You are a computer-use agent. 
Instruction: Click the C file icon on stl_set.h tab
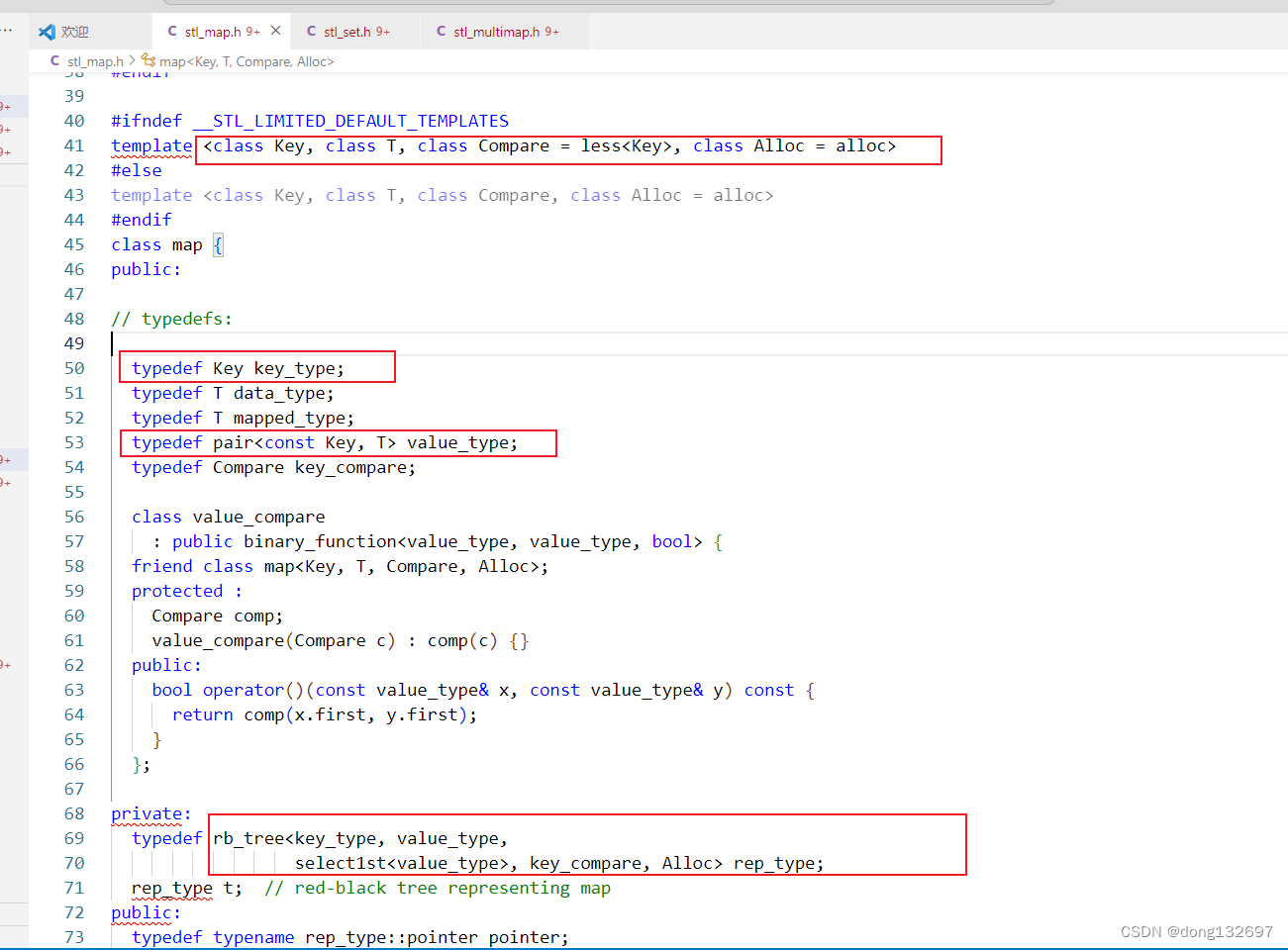[x=311, y=32]
